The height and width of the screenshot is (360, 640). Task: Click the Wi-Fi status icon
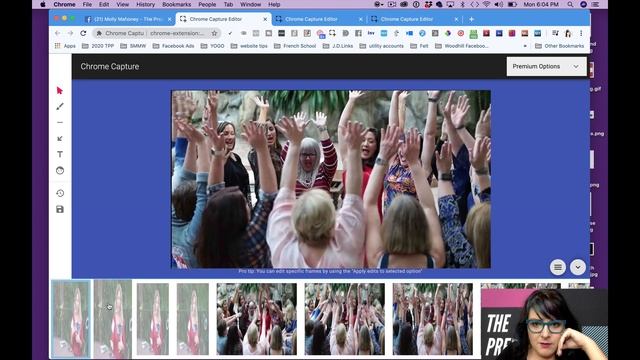point(486,4)
